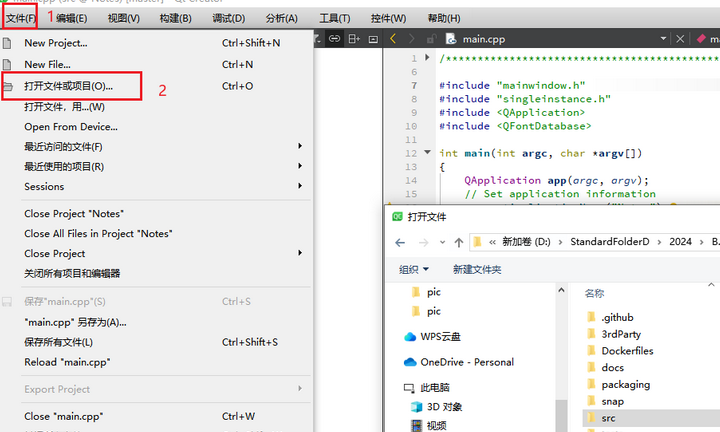Open the 编辑(E) menu
The image size is (720, 432).
72,18
